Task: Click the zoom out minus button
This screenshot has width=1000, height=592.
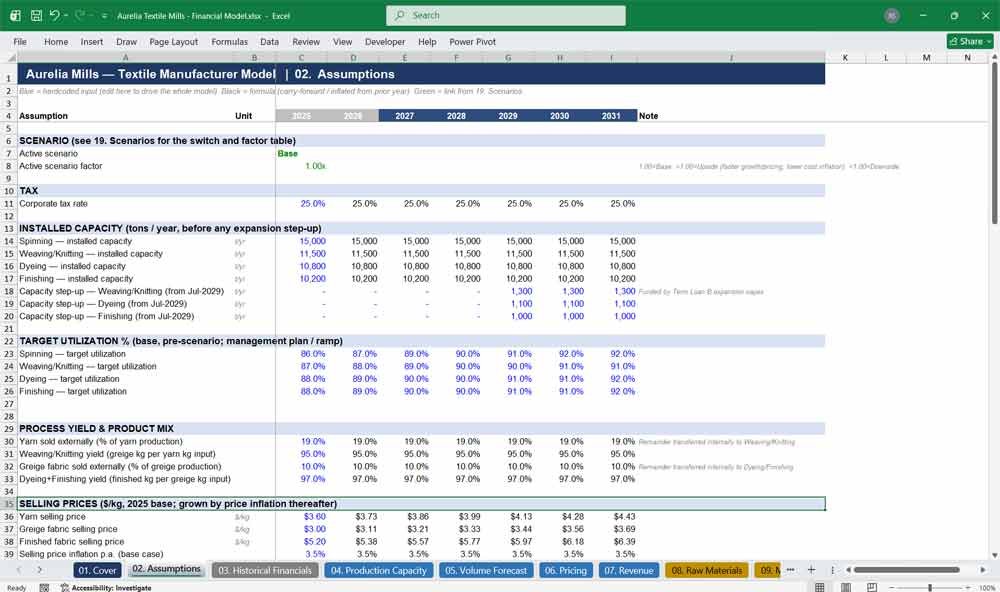Action: 892,587
